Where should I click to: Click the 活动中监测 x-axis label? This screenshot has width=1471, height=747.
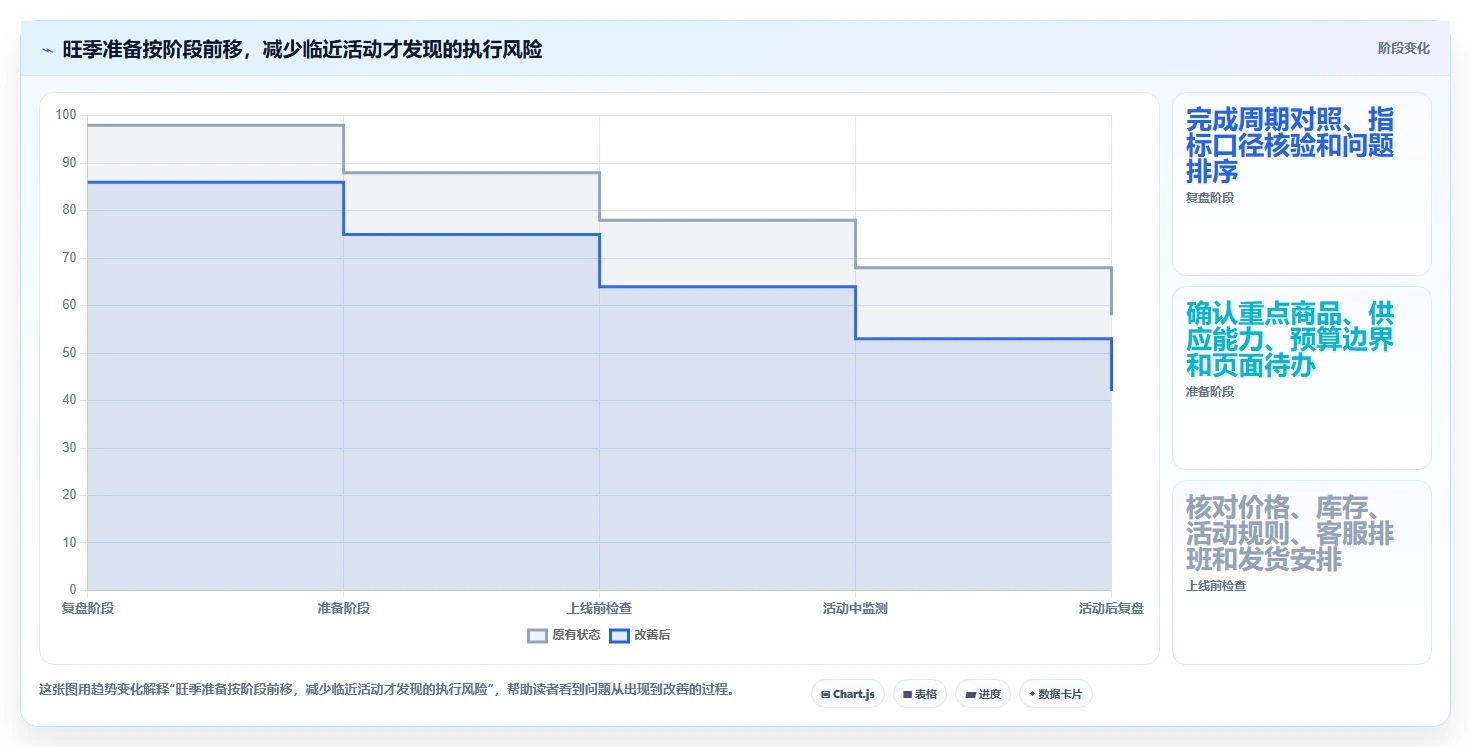tap(856, 608)
